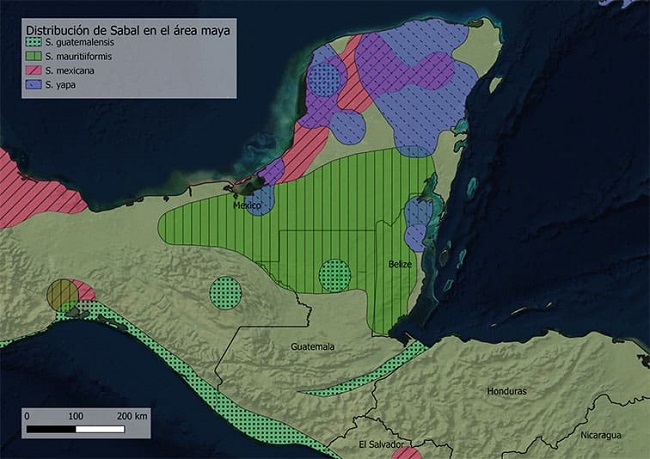Click the '200 km' scale bar label
650x459 pixels.
click(131, 415)
